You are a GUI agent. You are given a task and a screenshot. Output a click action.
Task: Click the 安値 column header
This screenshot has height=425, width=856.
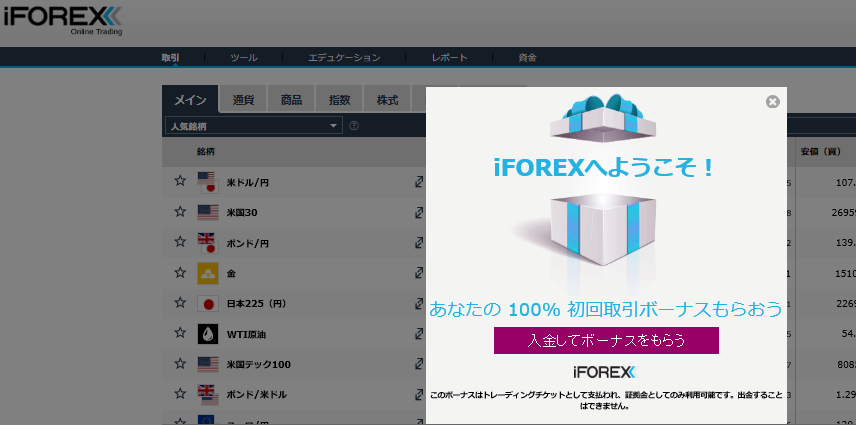pos(821,151)
